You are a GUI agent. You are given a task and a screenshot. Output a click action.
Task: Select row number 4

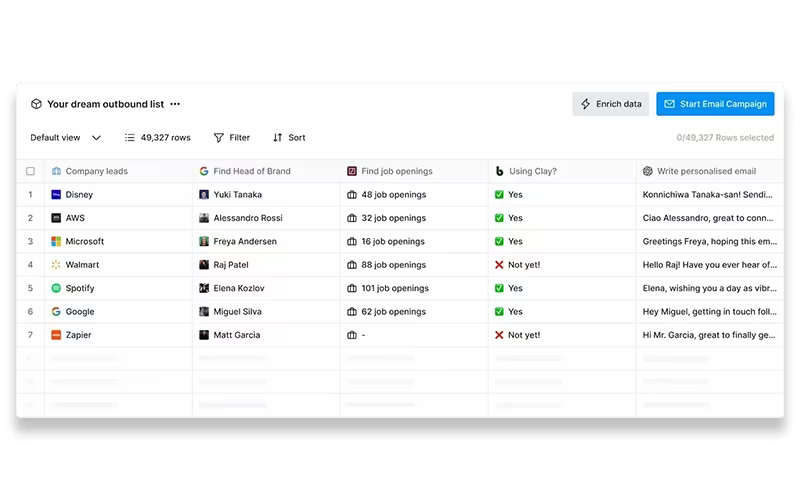[31, 265]
